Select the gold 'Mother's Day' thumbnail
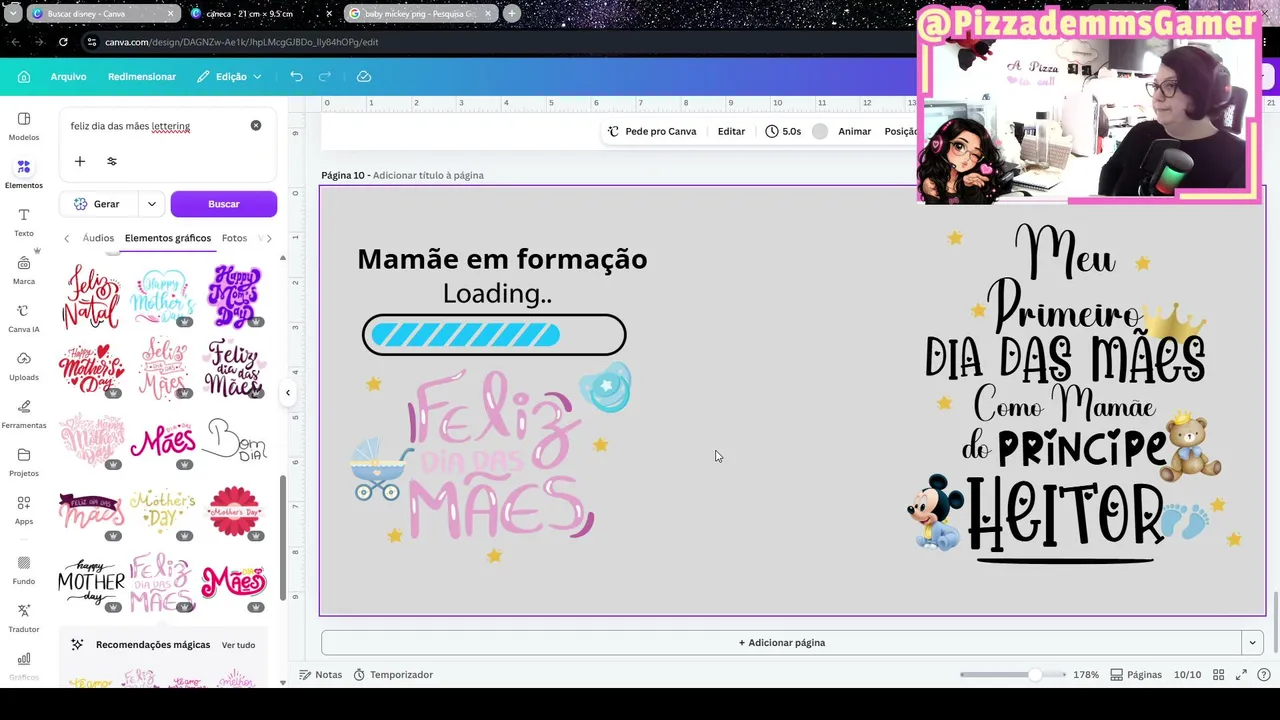This screenshot has width=1280, height=720. point(163,511)
